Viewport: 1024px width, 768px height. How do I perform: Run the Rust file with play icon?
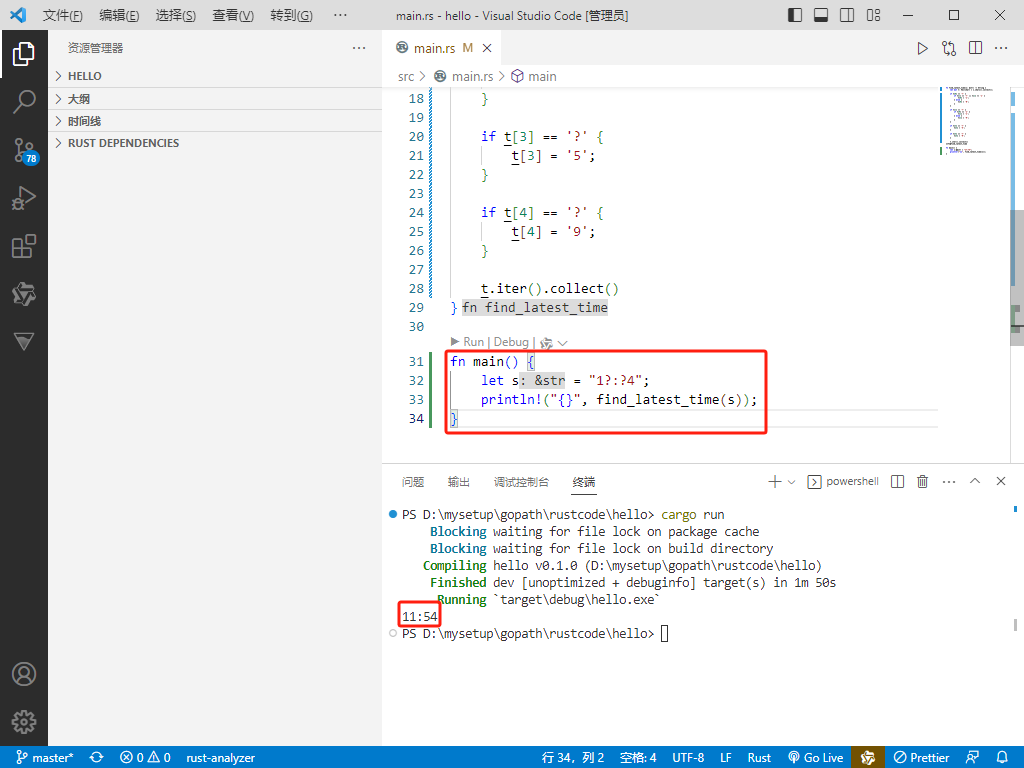[x=922, y=48]
